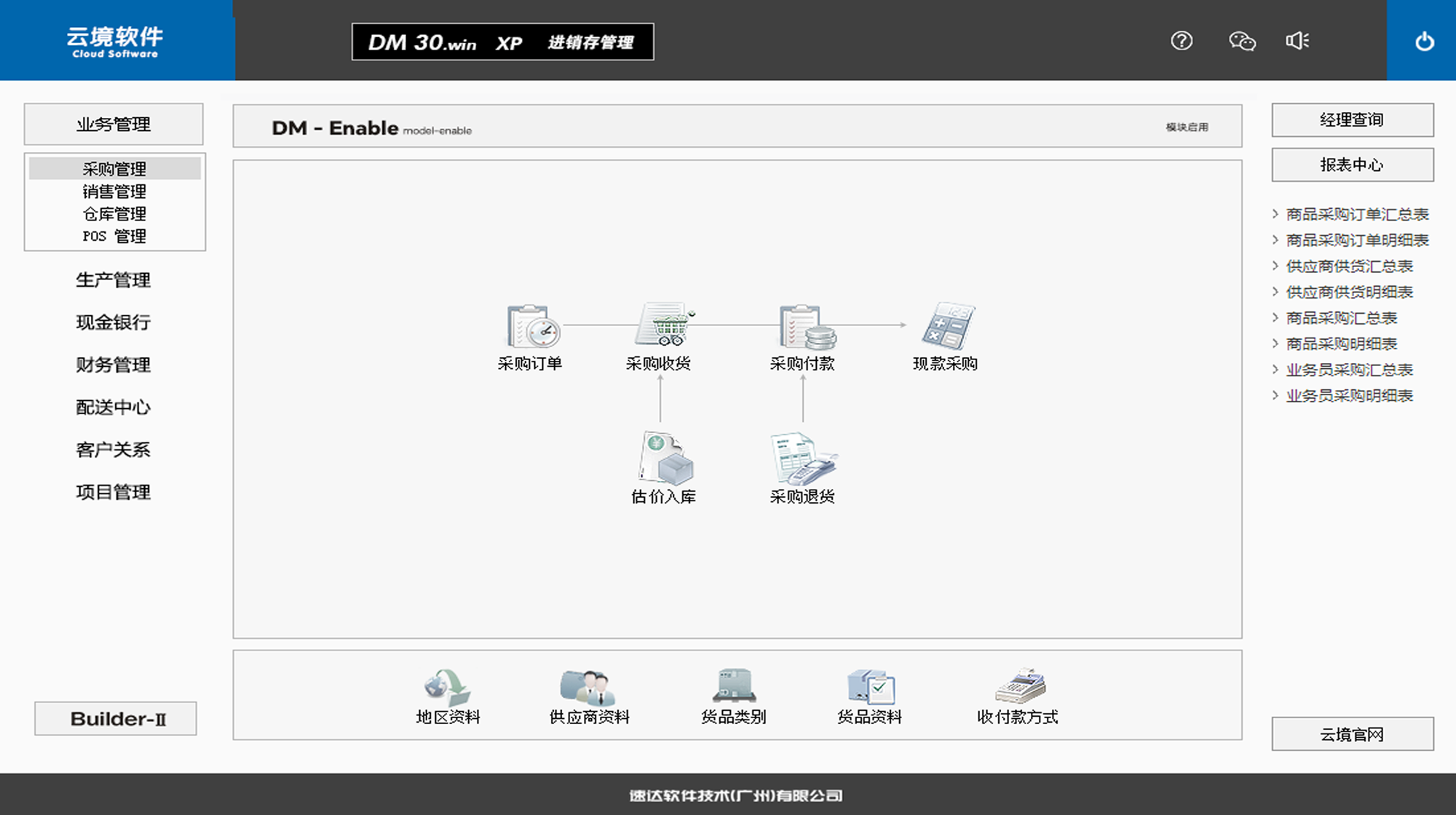The image size is (1456, 815).
Task: Open the 业务员采购汇总表 report
Action: 1349,370
